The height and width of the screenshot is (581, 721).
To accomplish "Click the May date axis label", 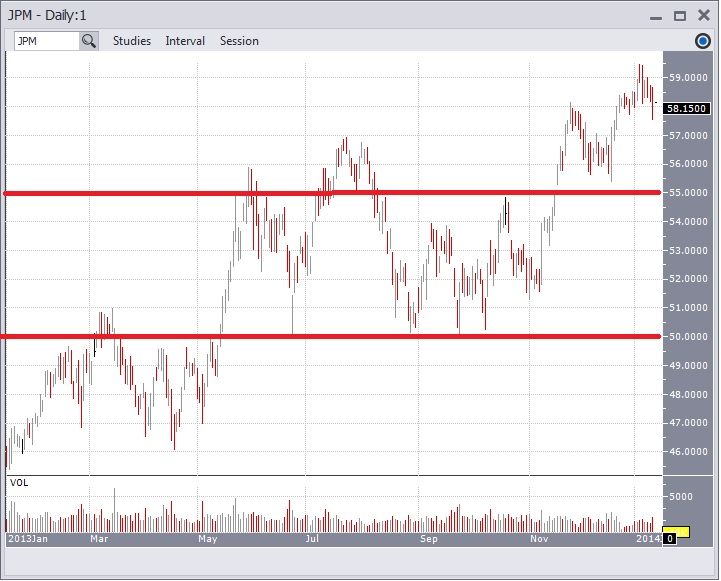I will (207, 539).
